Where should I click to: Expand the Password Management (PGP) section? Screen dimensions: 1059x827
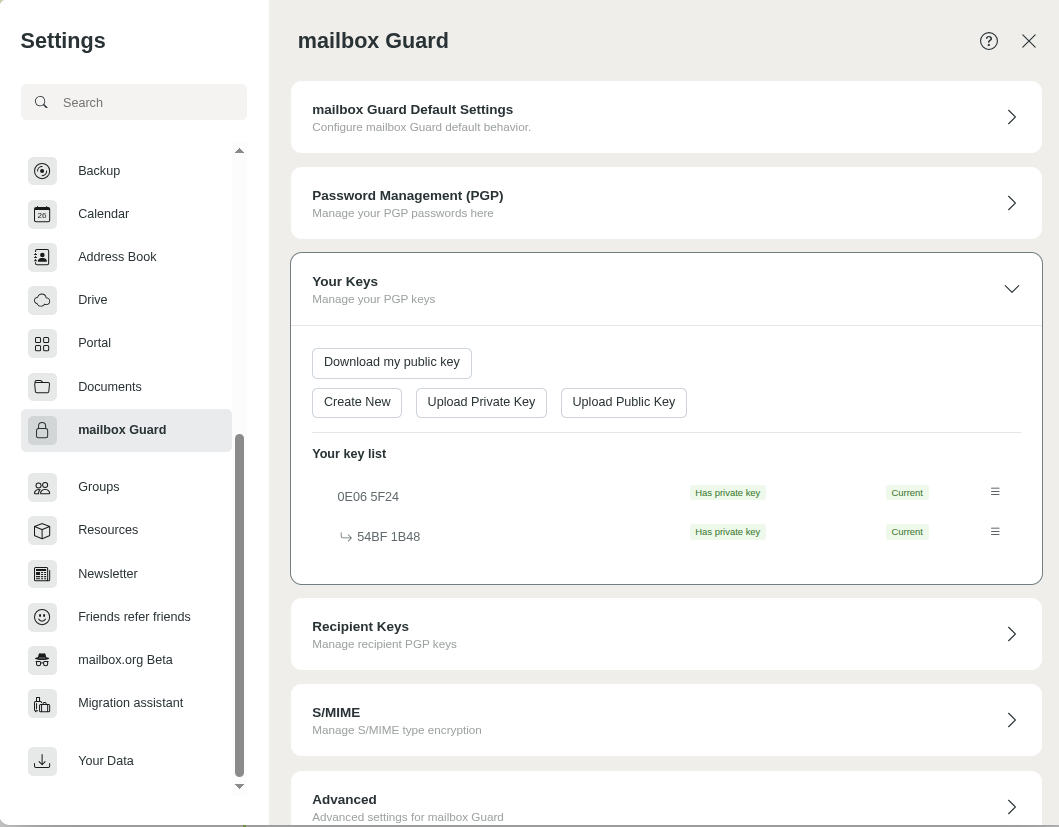coord(1011,203)
